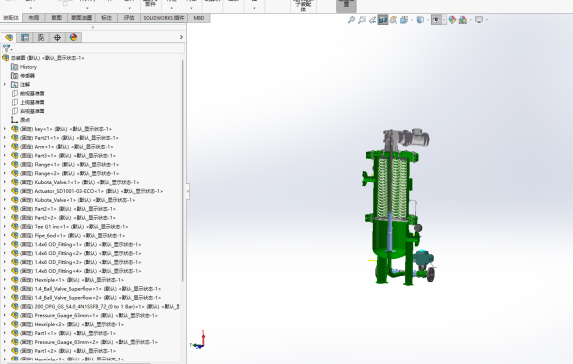
Task: Expand the key<1> component
Action: (x=5, y=129)
